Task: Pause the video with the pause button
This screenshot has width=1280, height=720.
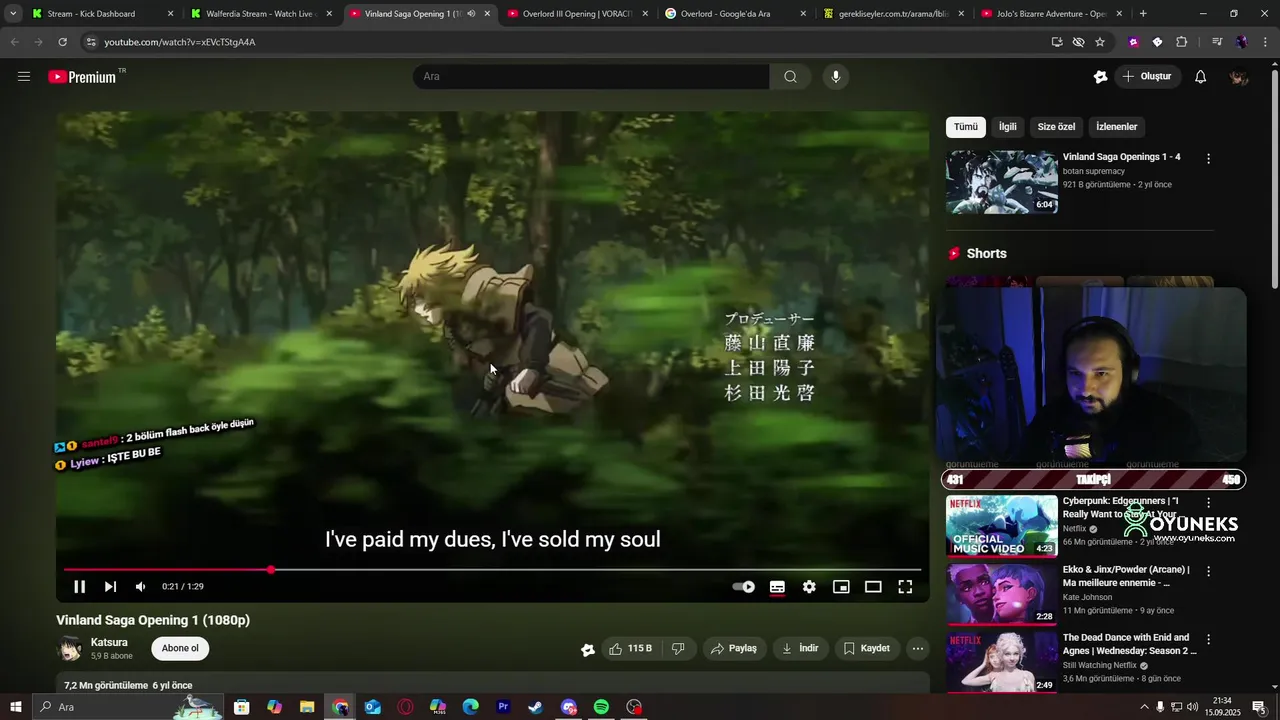Action: pyautogui.click(x=80, y=587)
